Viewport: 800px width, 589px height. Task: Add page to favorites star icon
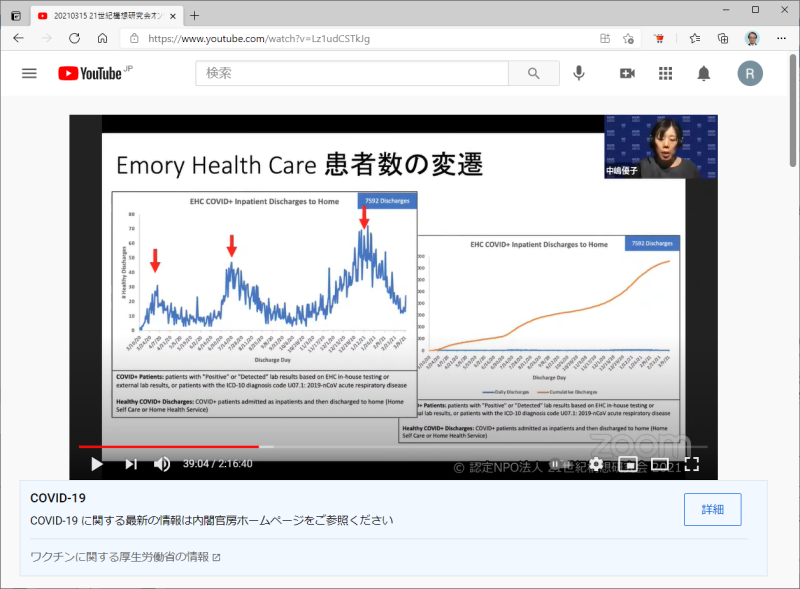[628, 38]
